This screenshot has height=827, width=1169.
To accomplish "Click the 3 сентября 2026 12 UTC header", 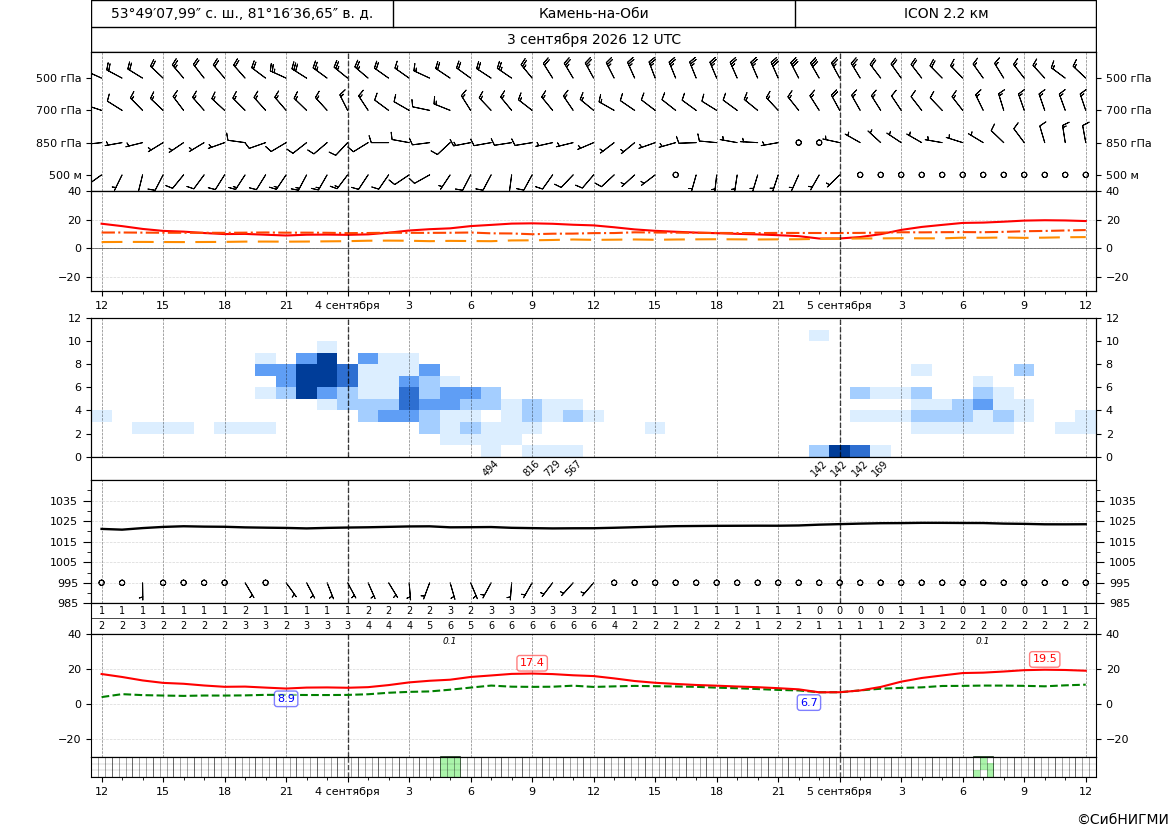I will (x=594, y=40).
